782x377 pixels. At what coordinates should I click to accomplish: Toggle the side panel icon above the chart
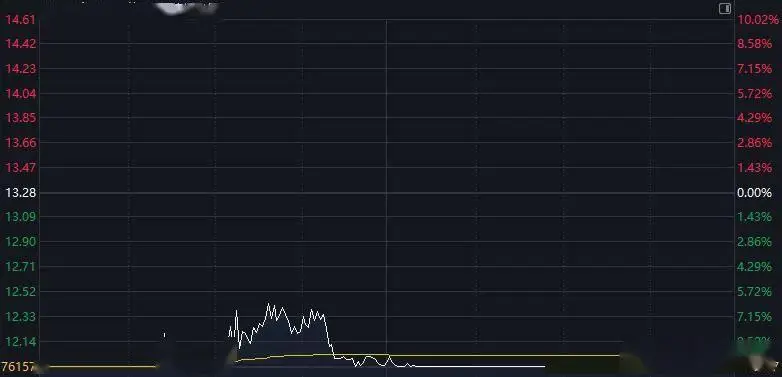coord(725,8)
